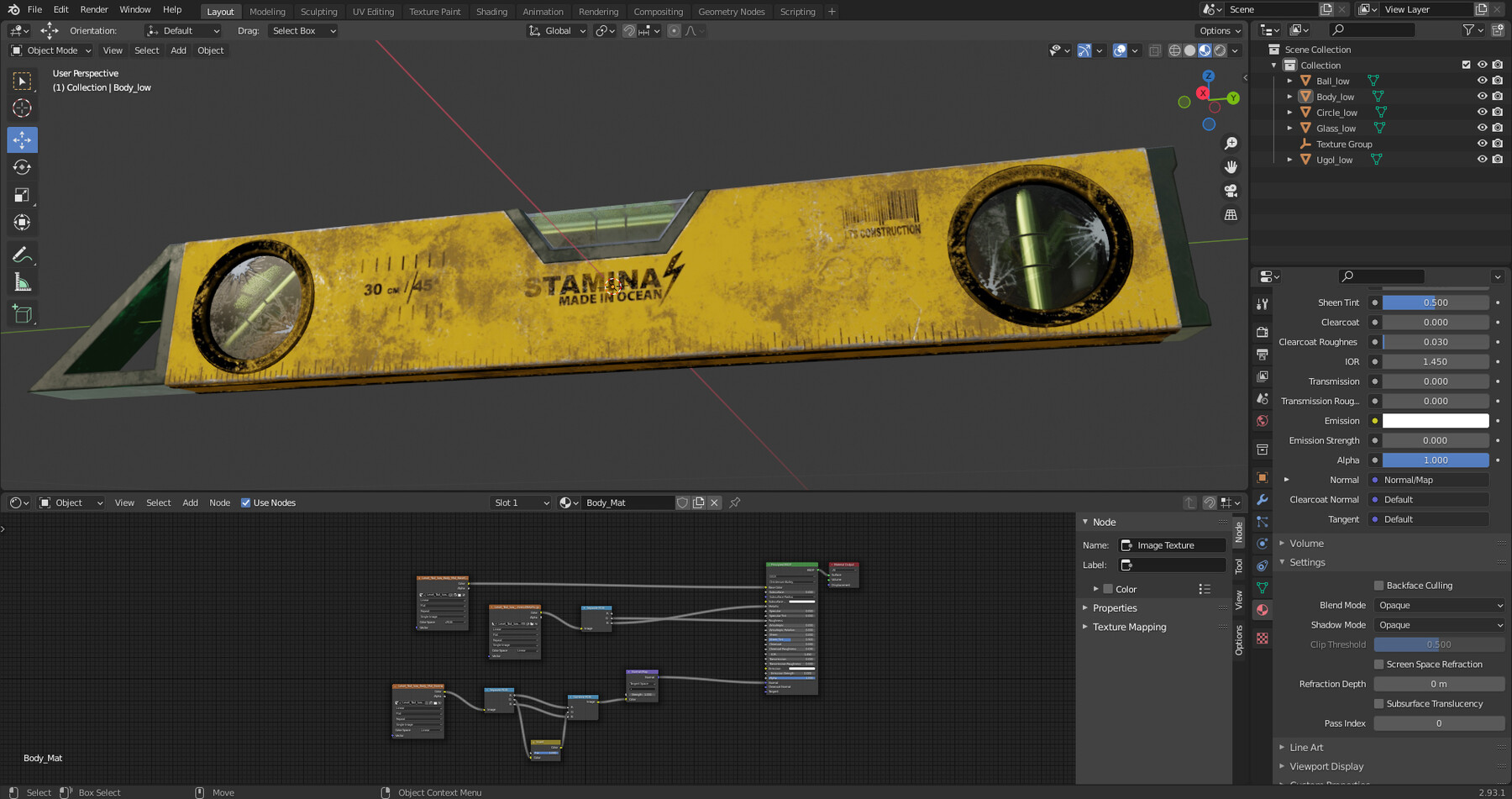Click the viewport zoom magnifier icon

[1231, 143]
